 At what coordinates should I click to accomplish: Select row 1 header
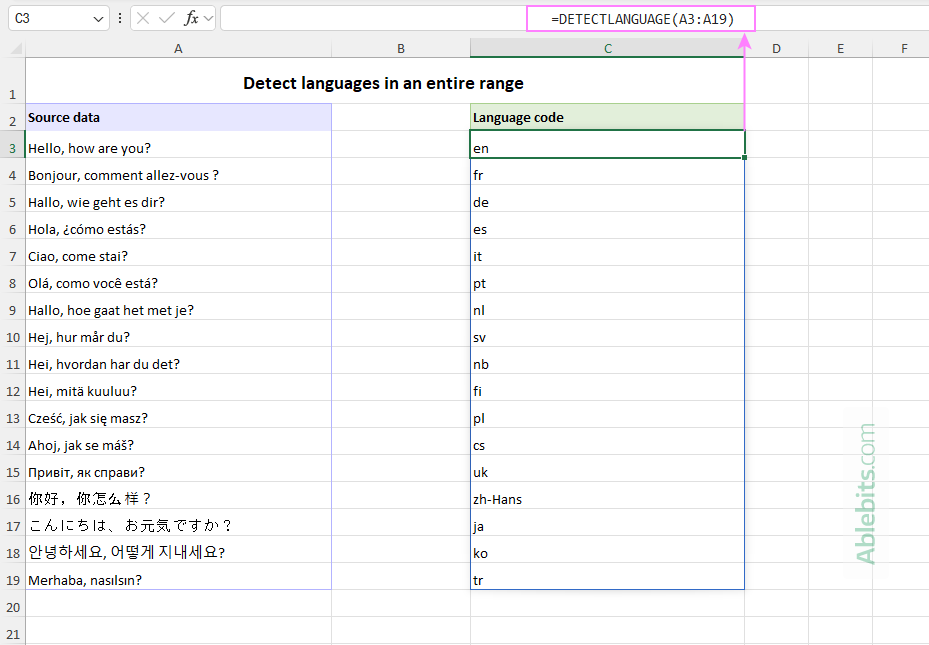coord(12,81)
